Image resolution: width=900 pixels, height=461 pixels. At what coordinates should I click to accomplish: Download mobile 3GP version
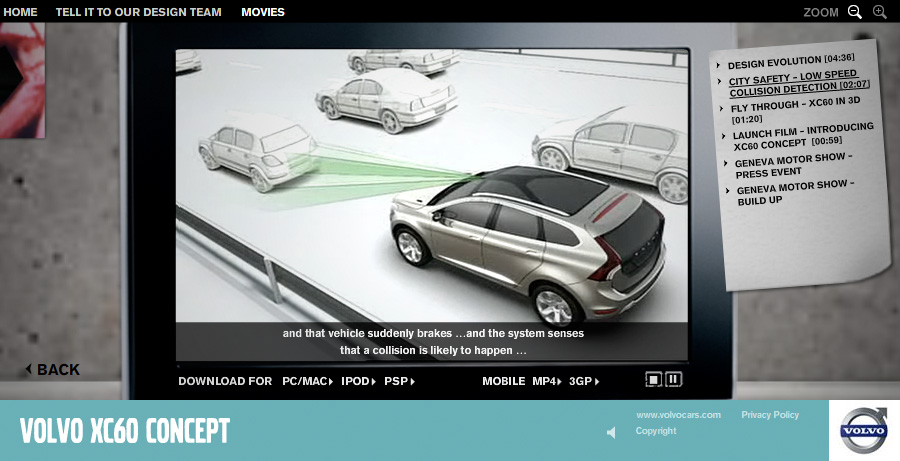pos(584,381)
